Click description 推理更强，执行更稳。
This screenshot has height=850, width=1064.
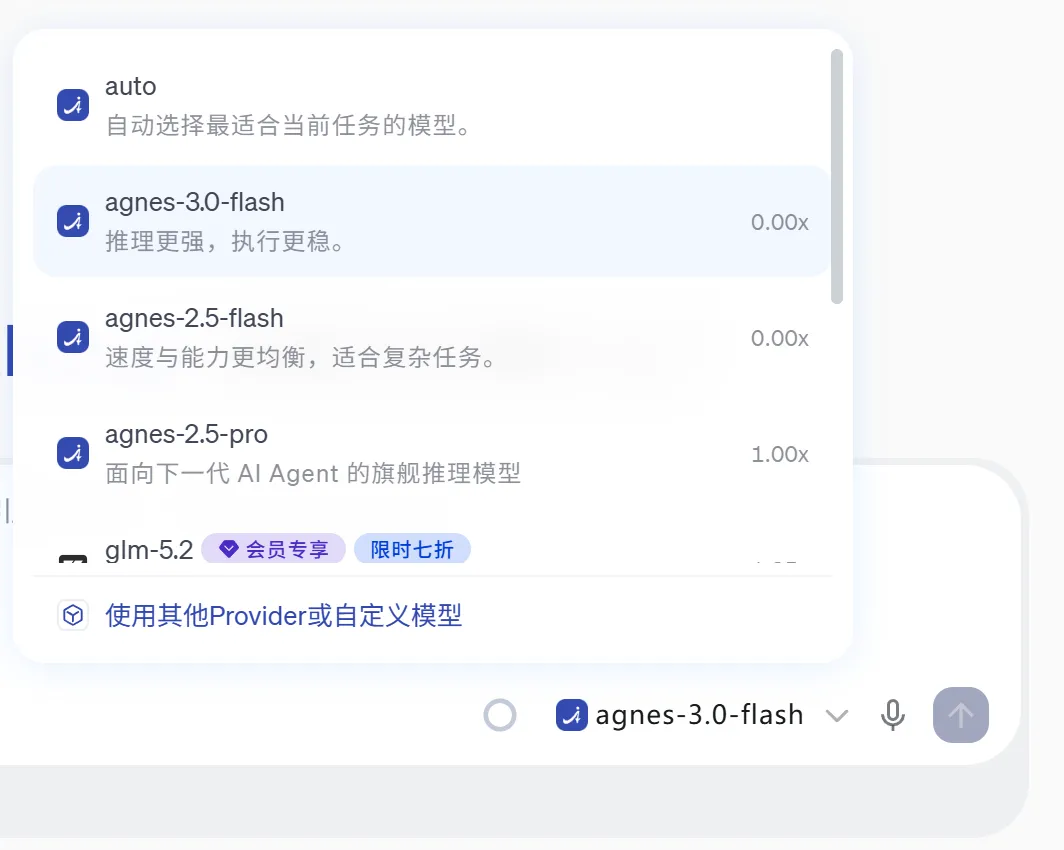(226, 242)
